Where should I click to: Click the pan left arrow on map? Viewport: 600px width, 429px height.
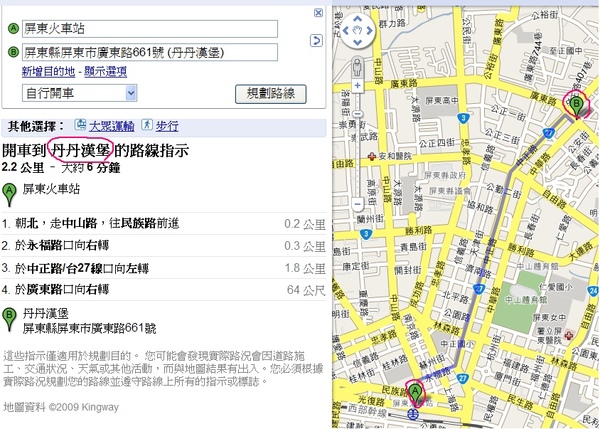click(x=345, y=32)
